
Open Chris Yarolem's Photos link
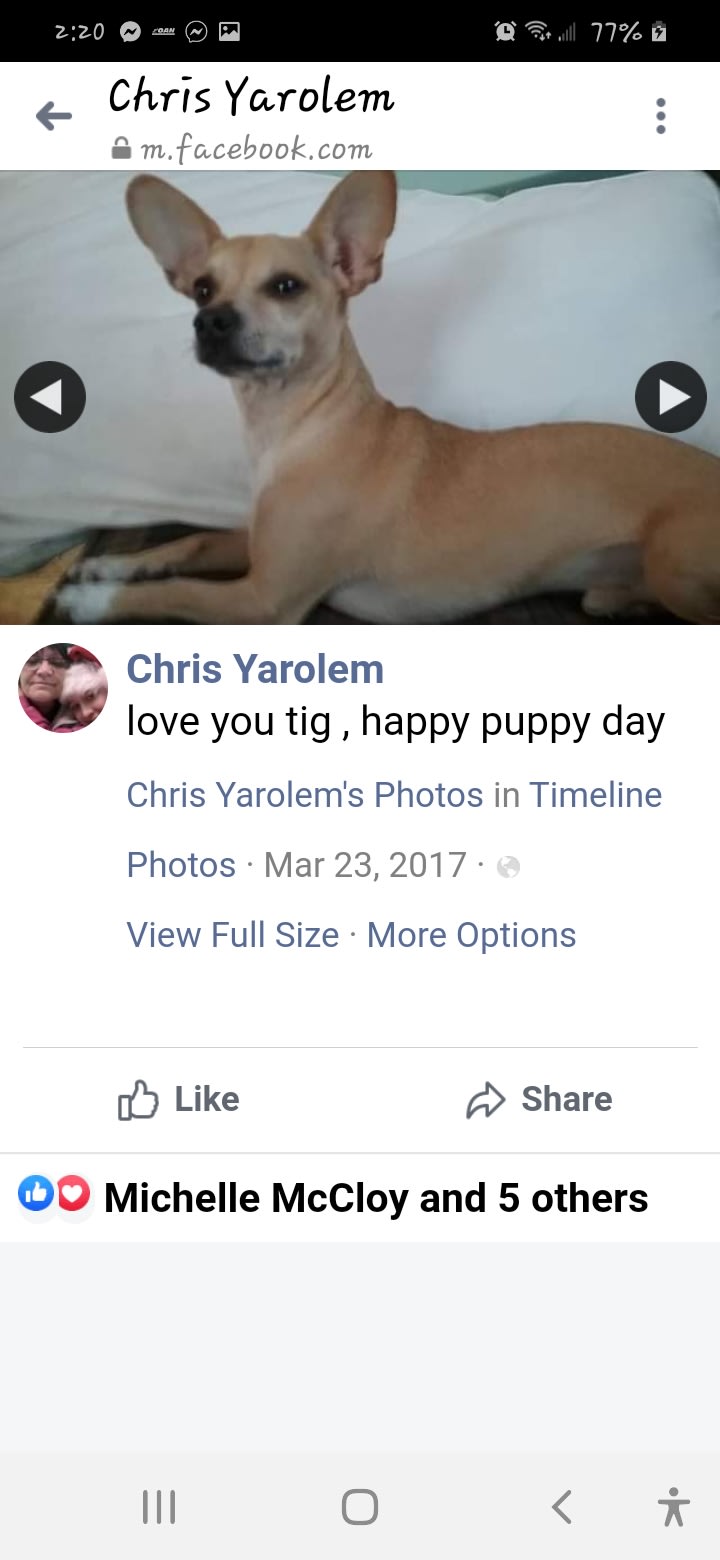305,795
